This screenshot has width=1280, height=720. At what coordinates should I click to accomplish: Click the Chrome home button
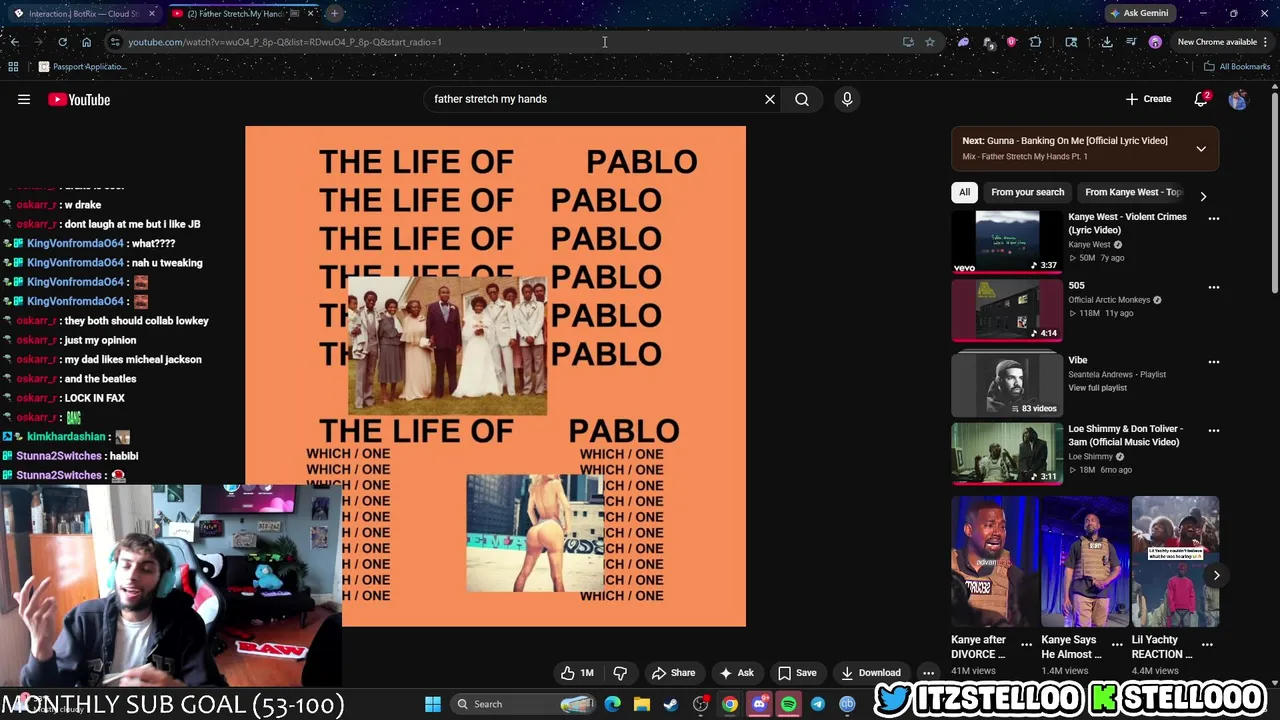pyautogui.click(x=86, y=42)
